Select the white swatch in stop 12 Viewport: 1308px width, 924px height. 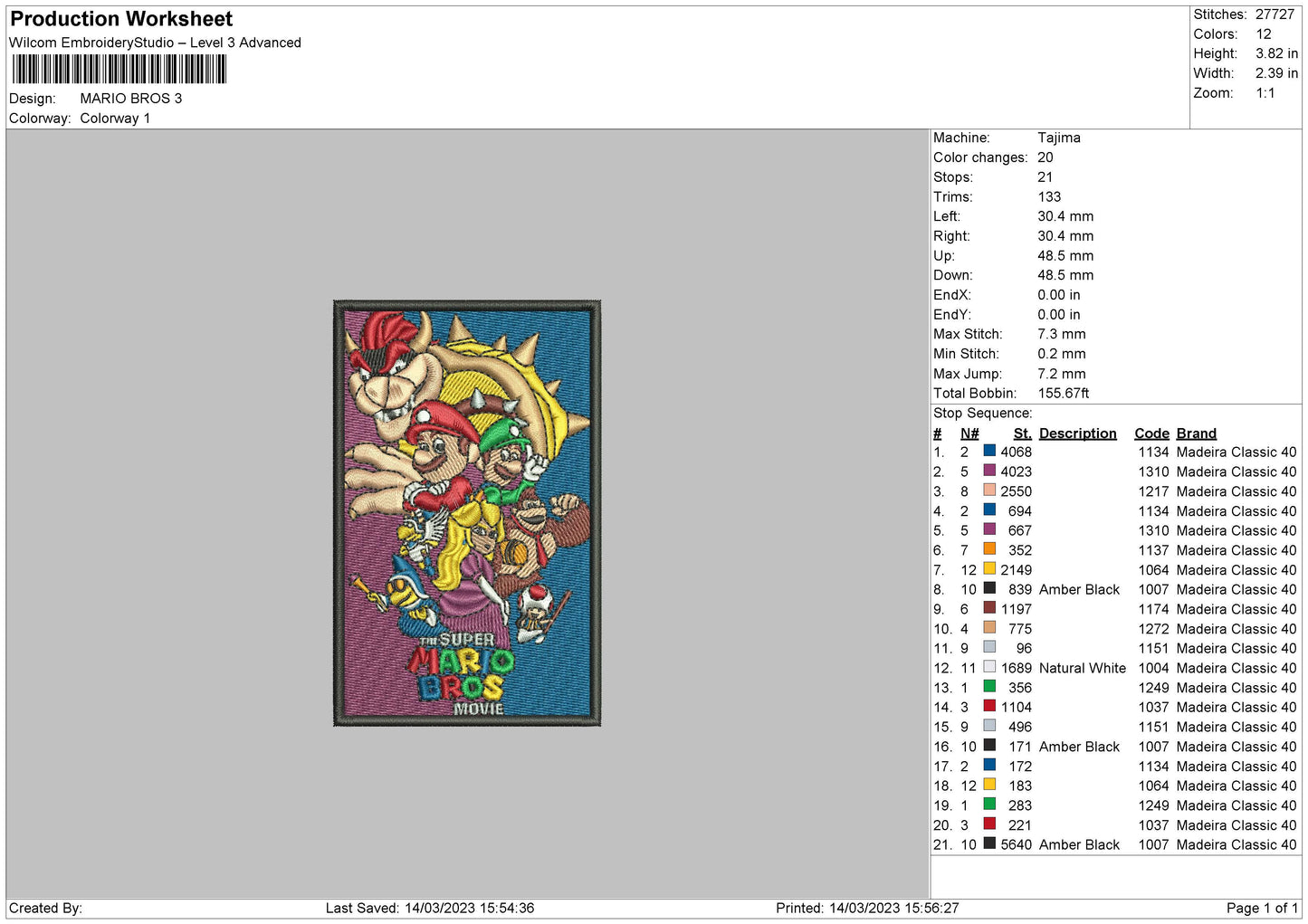coord(989,667)
